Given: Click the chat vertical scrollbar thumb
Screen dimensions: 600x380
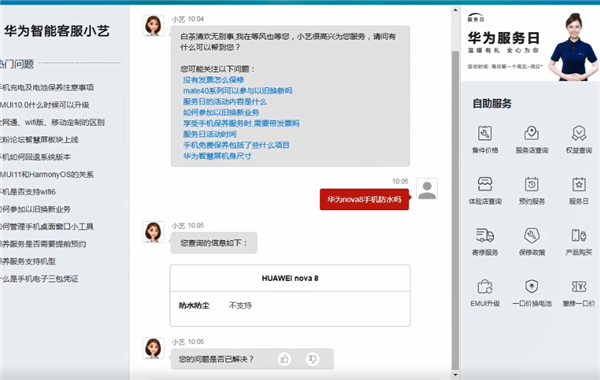Looking at the screenshot, I should click(455, 210).
